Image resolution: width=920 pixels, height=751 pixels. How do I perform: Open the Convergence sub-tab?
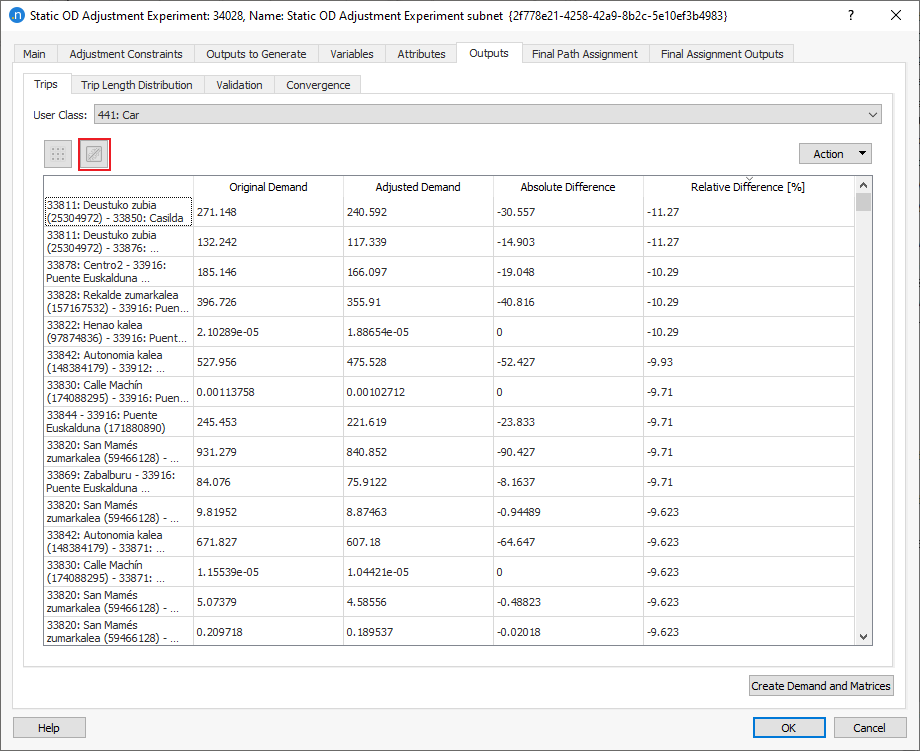point(318,85)
